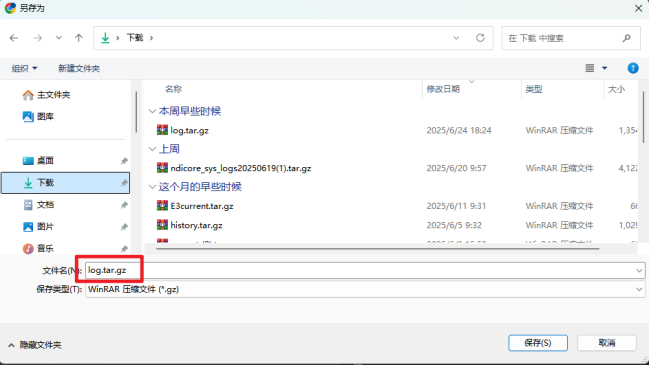Click 取消 button

[607, 343]
